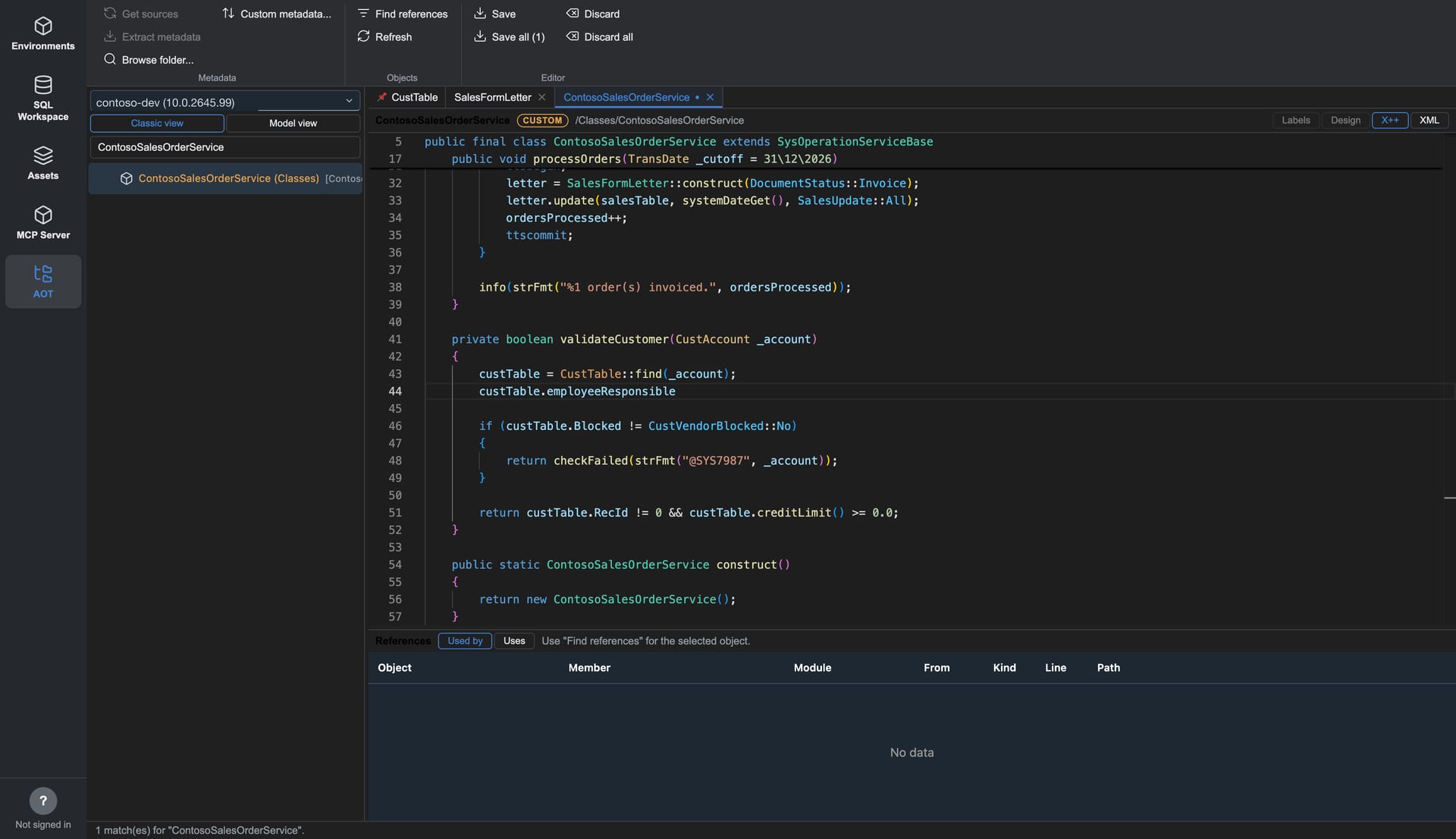Select ContosoSalesOrderService (Classes) tree item
The image size is (1456, 839).
pos(225,178)
